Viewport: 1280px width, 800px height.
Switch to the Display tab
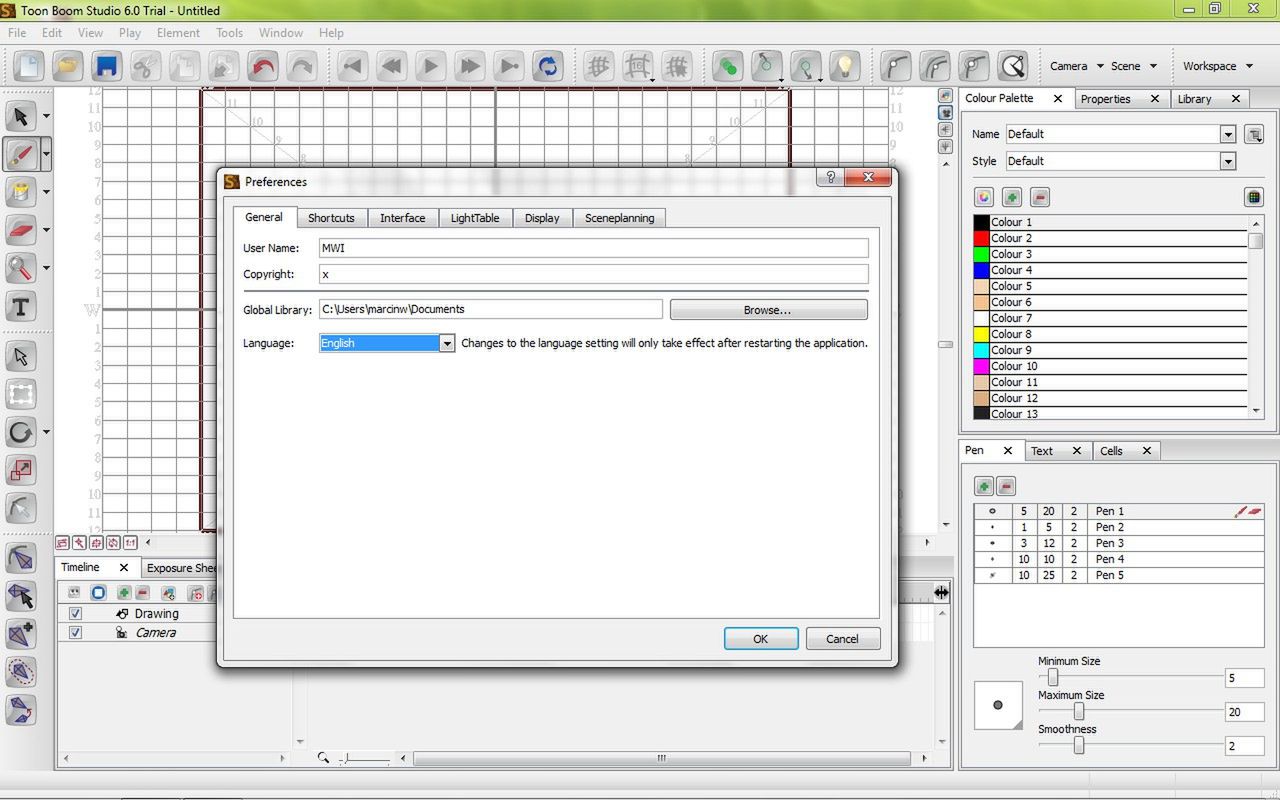542,218
